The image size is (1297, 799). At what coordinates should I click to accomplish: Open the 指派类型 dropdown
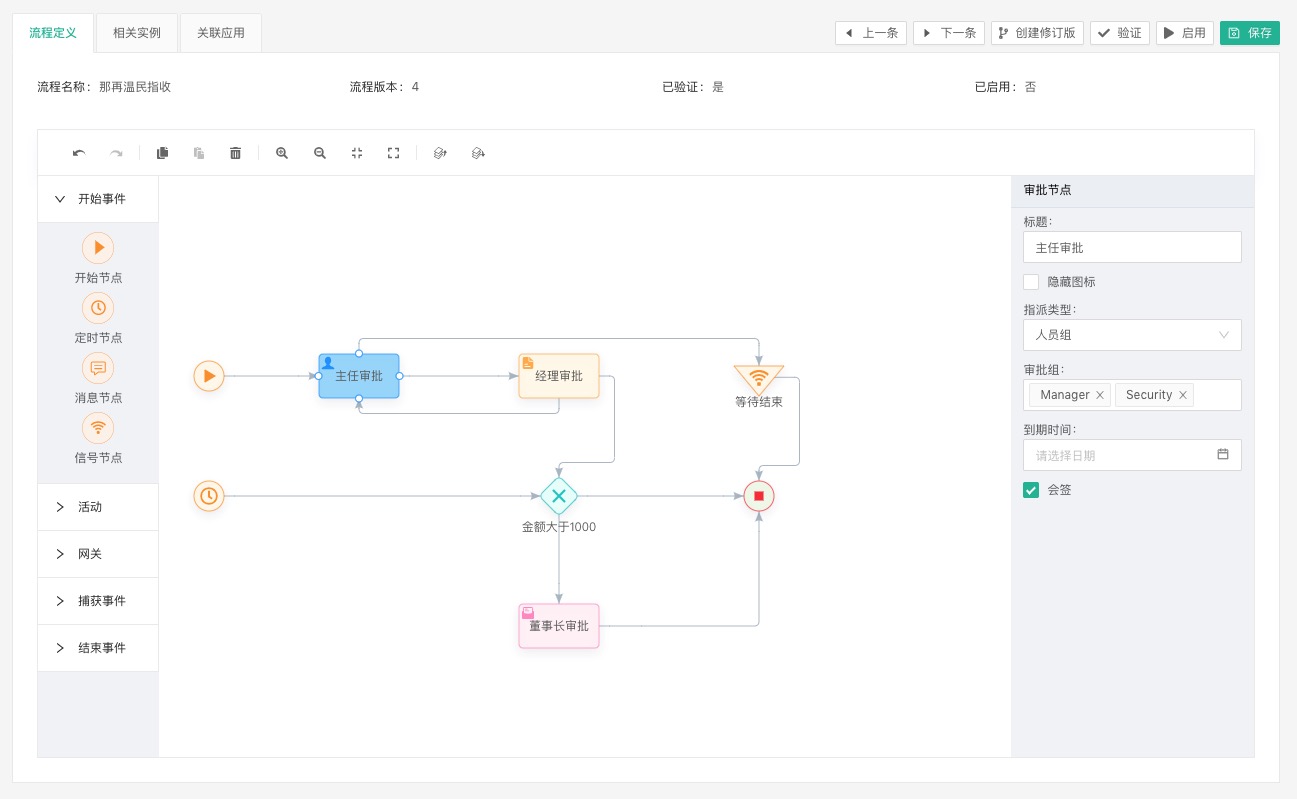click(1132, 335)
